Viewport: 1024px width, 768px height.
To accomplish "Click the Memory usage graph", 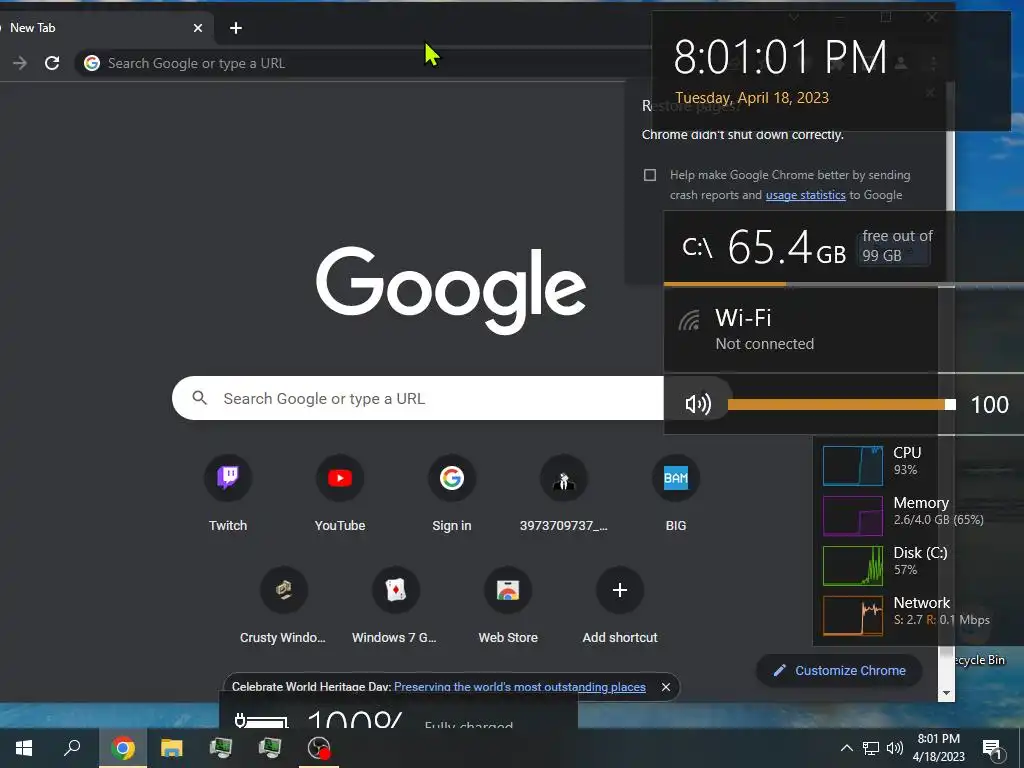I will click(x=853, y=516).
